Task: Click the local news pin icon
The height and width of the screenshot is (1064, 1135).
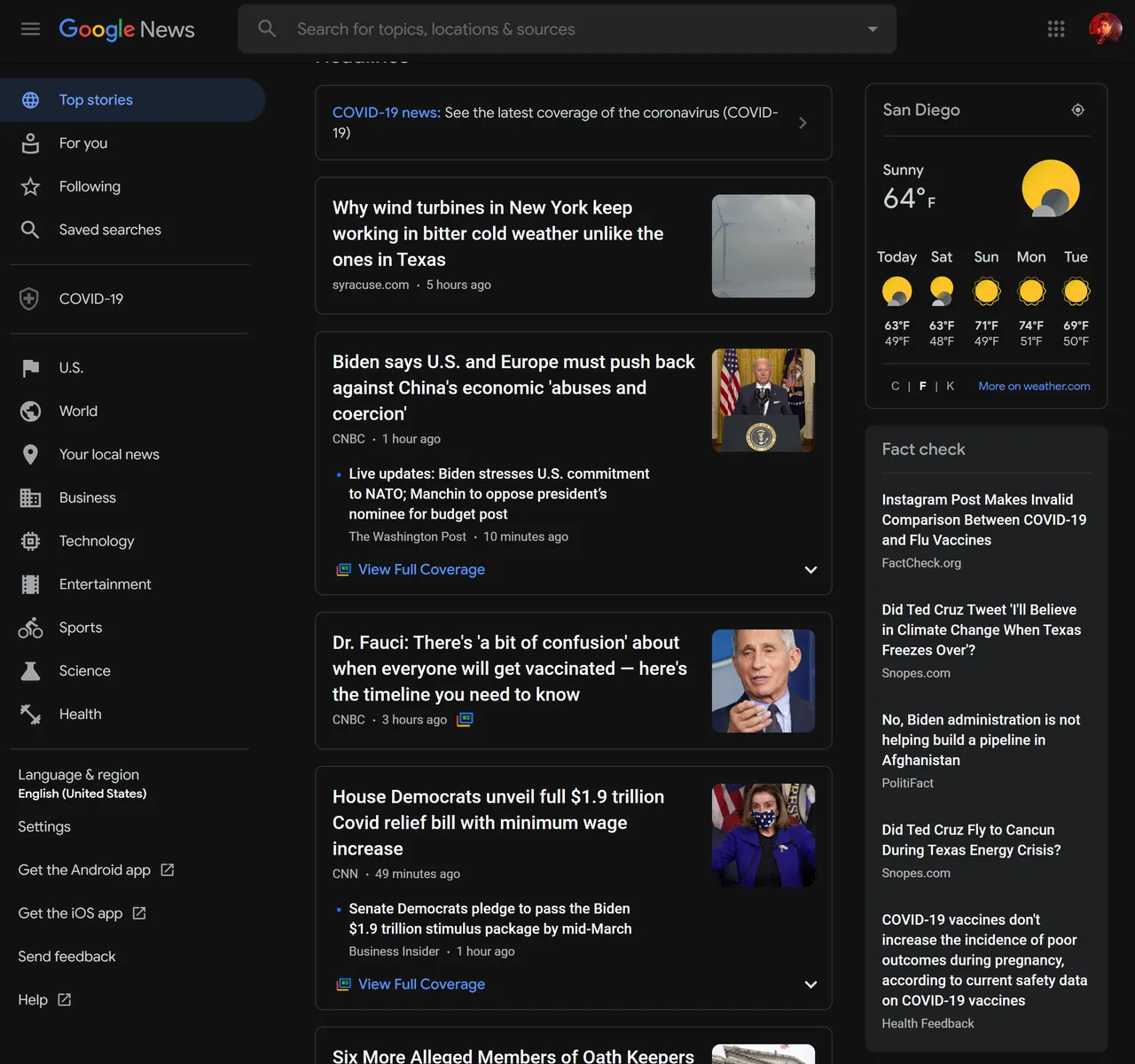Action: pos(30,454)
